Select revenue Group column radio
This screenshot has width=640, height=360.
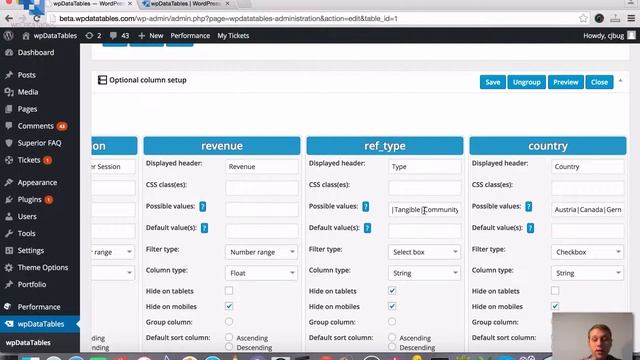click(229, 322)
